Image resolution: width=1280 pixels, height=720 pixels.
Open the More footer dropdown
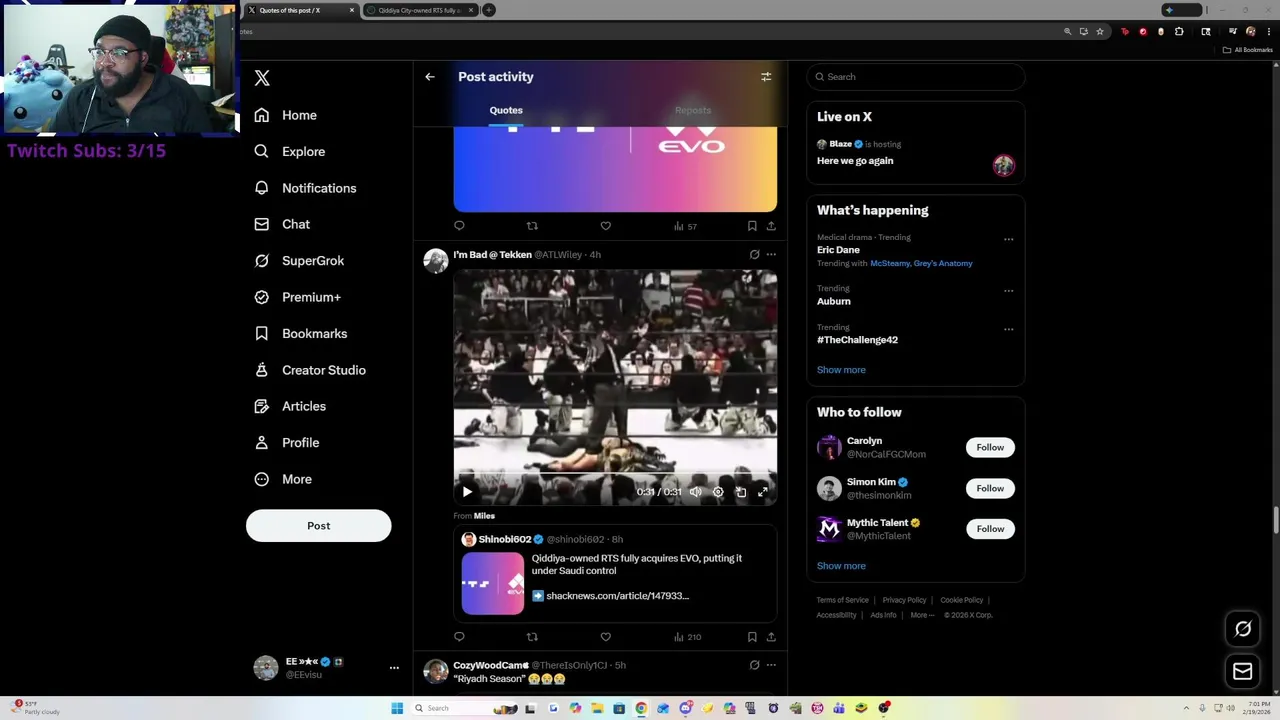coord(922,615)
